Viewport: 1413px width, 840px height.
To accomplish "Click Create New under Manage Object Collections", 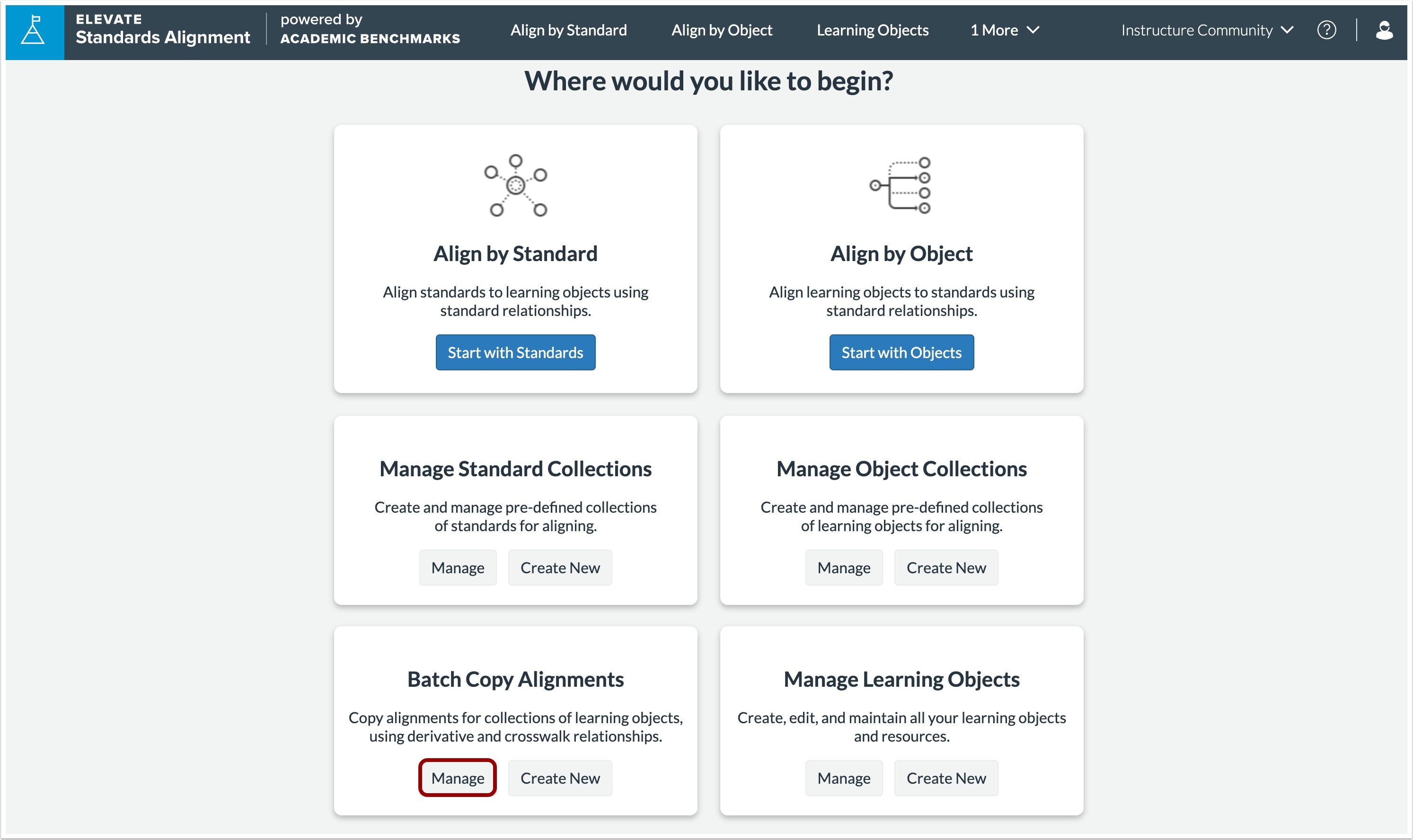I will click(x=946, y=567).
